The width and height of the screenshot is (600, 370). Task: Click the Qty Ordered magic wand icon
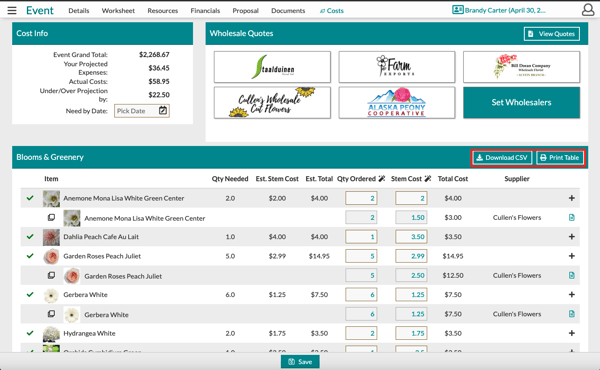[382, 179]
